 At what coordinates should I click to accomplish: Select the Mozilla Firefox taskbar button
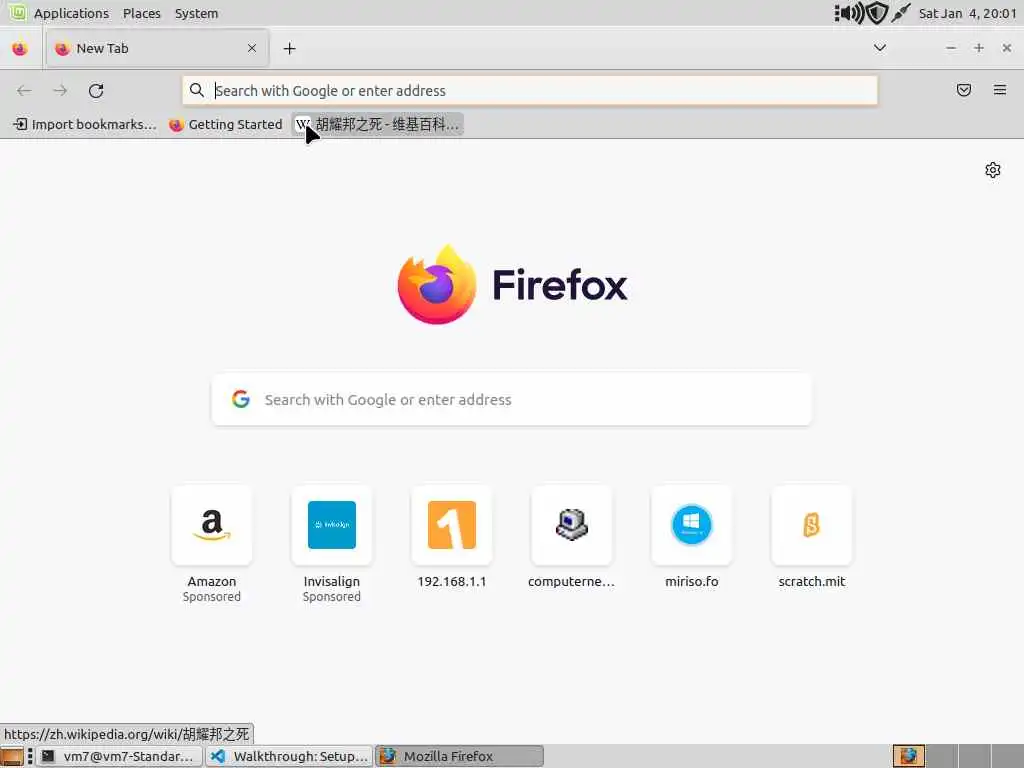point(460,756)
